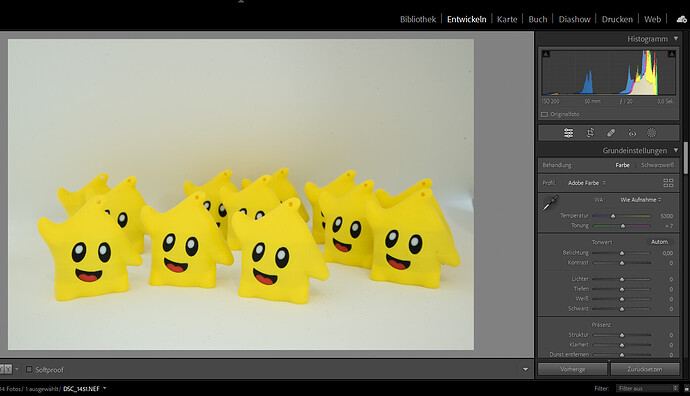Click the Belichtung slider handle
The width and height of the screenshot is (690, 396).
click(622, 253)
